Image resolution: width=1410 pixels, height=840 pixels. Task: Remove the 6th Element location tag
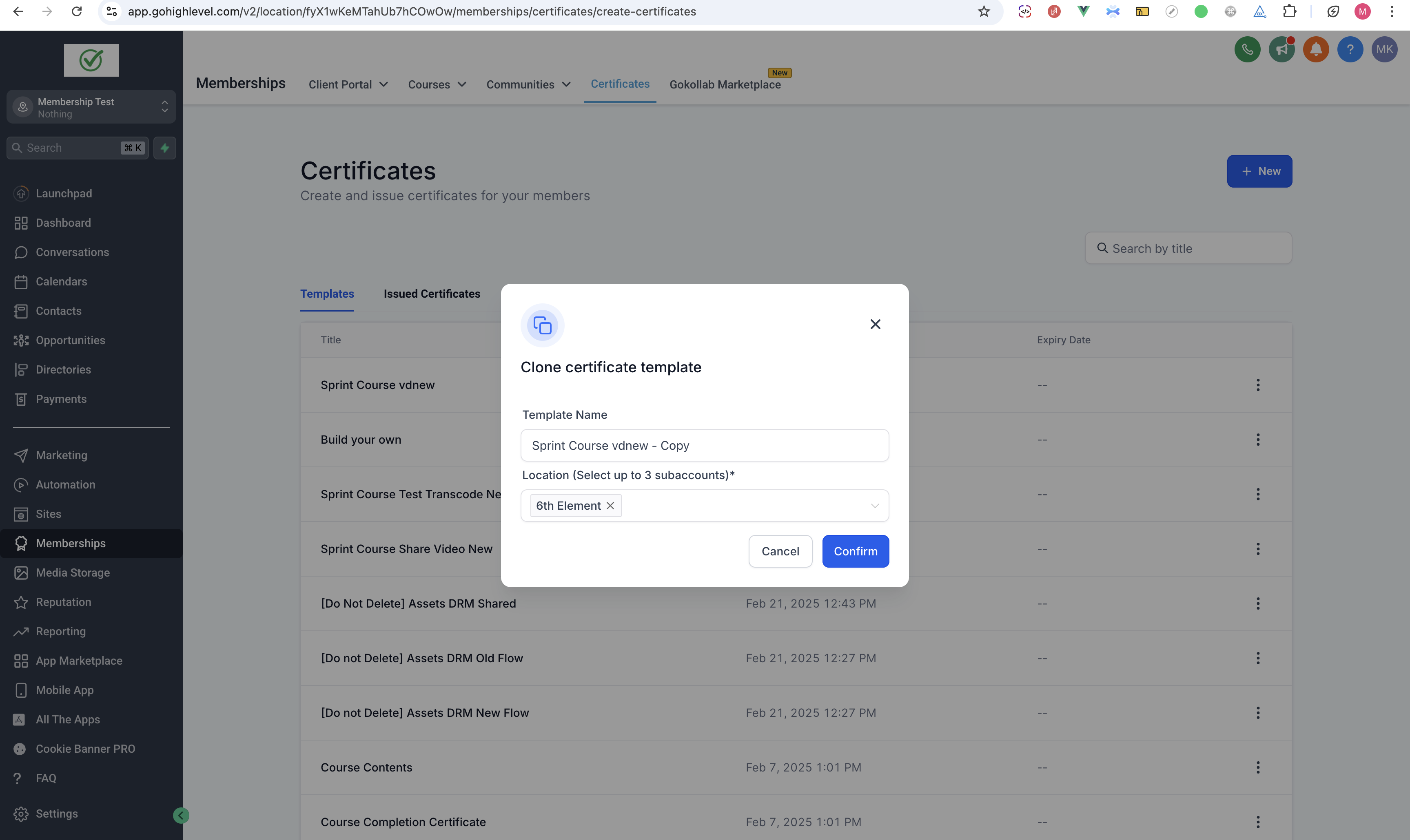610,506
